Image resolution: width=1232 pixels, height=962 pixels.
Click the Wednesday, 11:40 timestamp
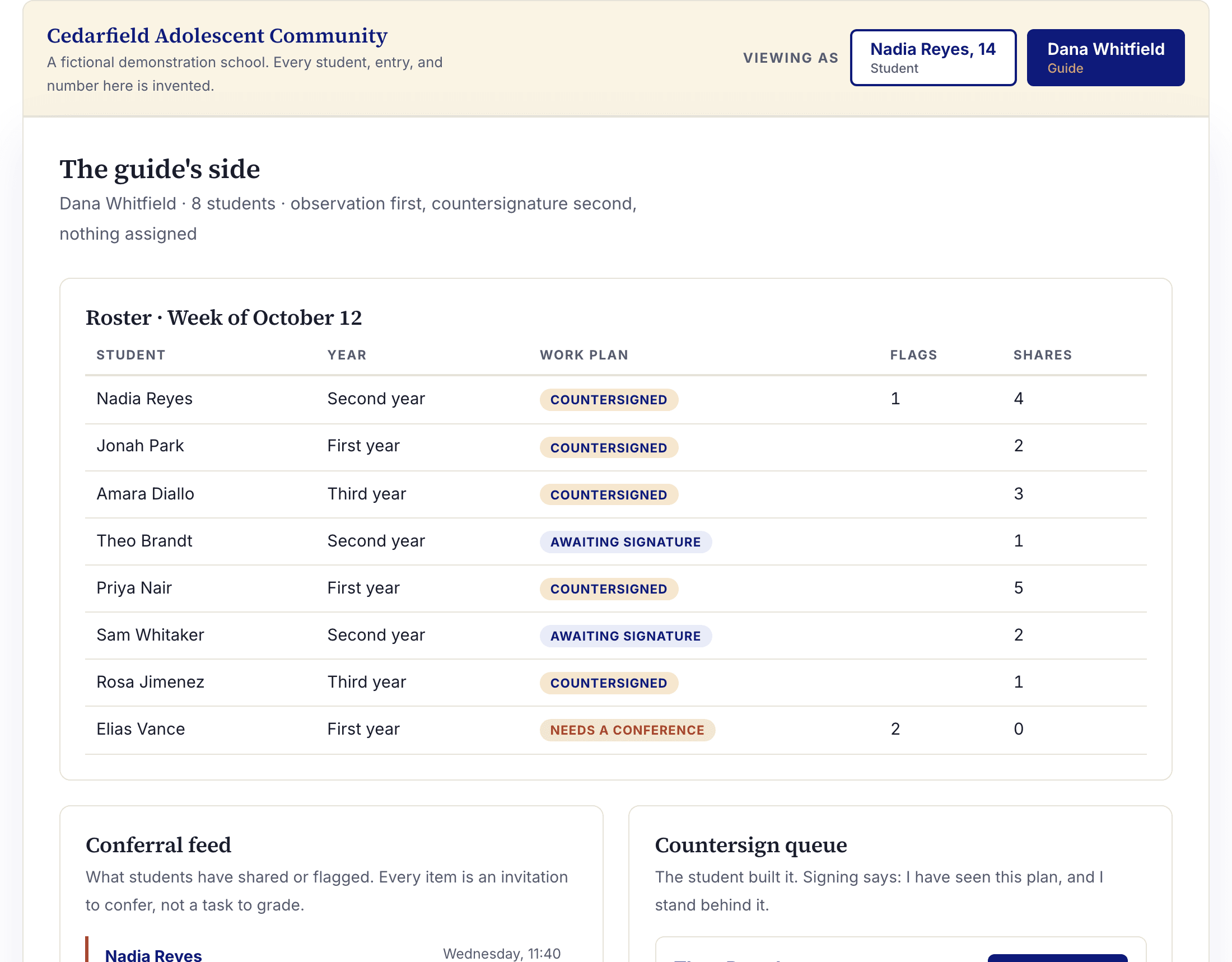(x=502, y=954)
